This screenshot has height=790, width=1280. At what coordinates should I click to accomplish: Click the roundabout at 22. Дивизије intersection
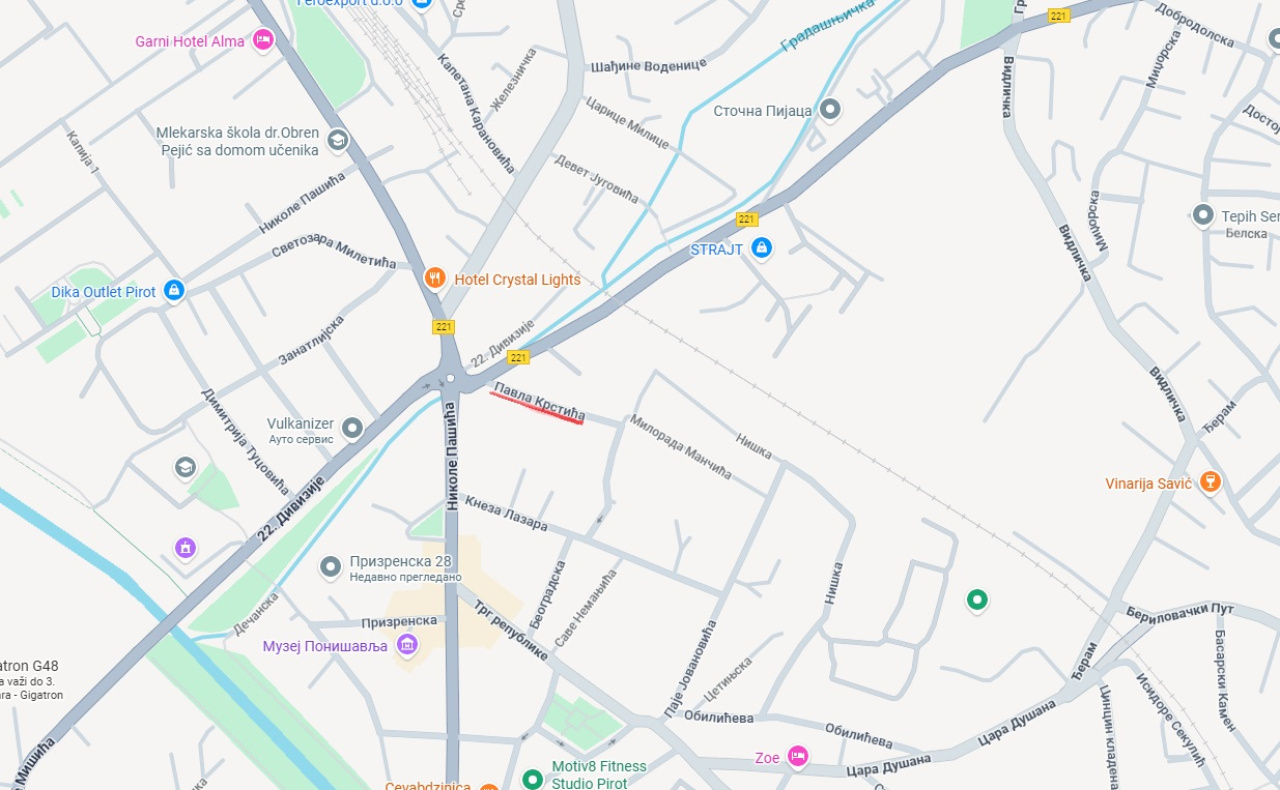tap(450, 378)
